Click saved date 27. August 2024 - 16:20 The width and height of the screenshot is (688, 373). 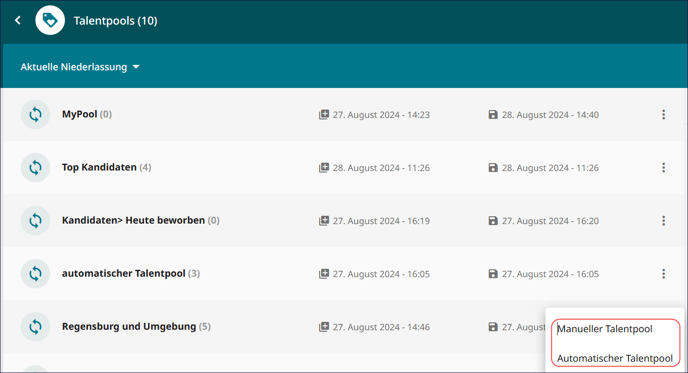pyautogui.click(x=550, y=221)
